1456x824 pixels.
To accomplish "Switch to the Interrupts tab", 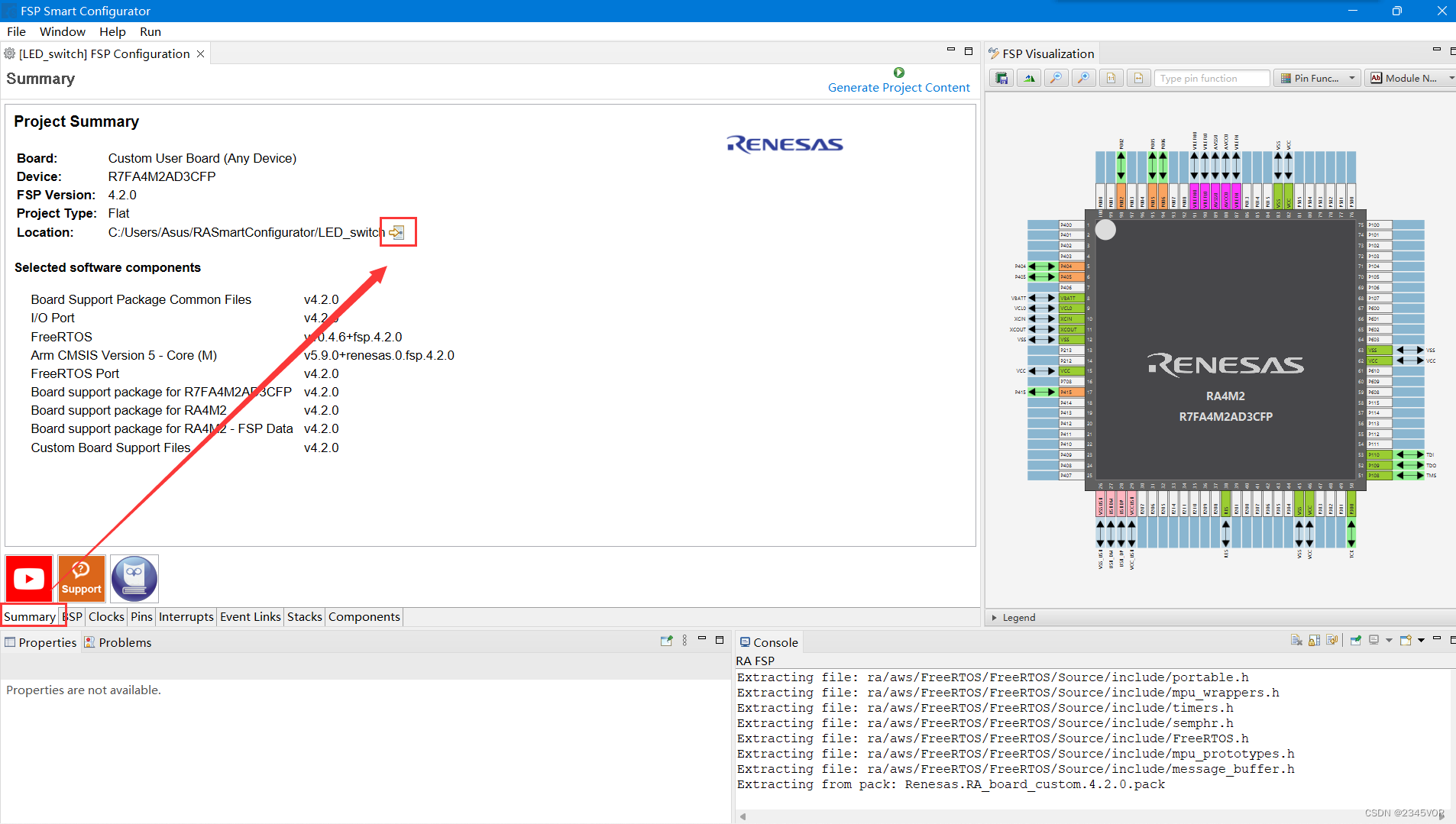I will [x=186, y=617].
